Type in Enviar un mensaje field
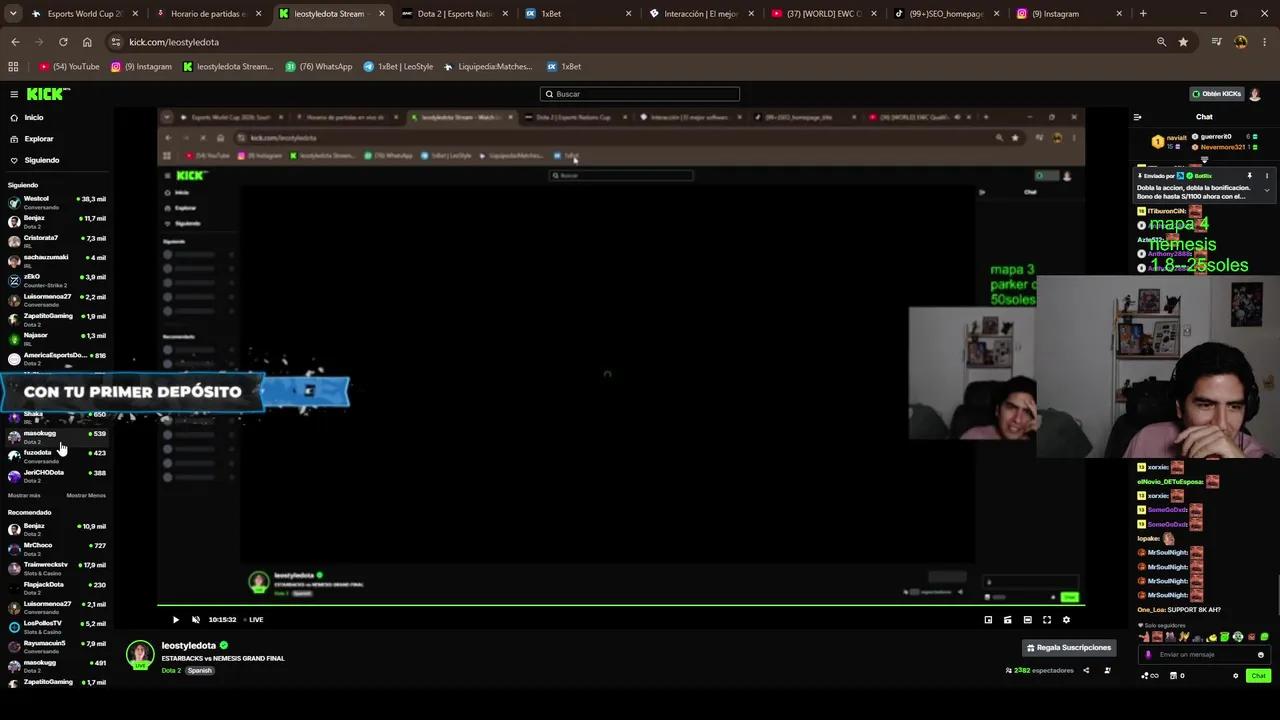This screenshot has height=720, width=1280. coord(1204,655)
